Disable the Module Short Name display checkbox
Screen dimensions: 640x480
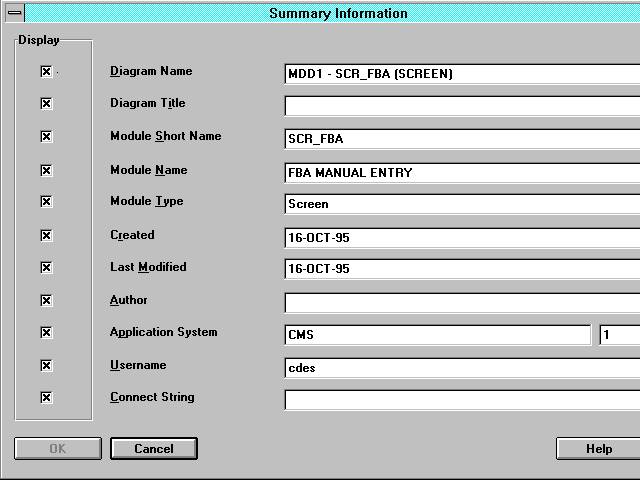tap(46, 137)
